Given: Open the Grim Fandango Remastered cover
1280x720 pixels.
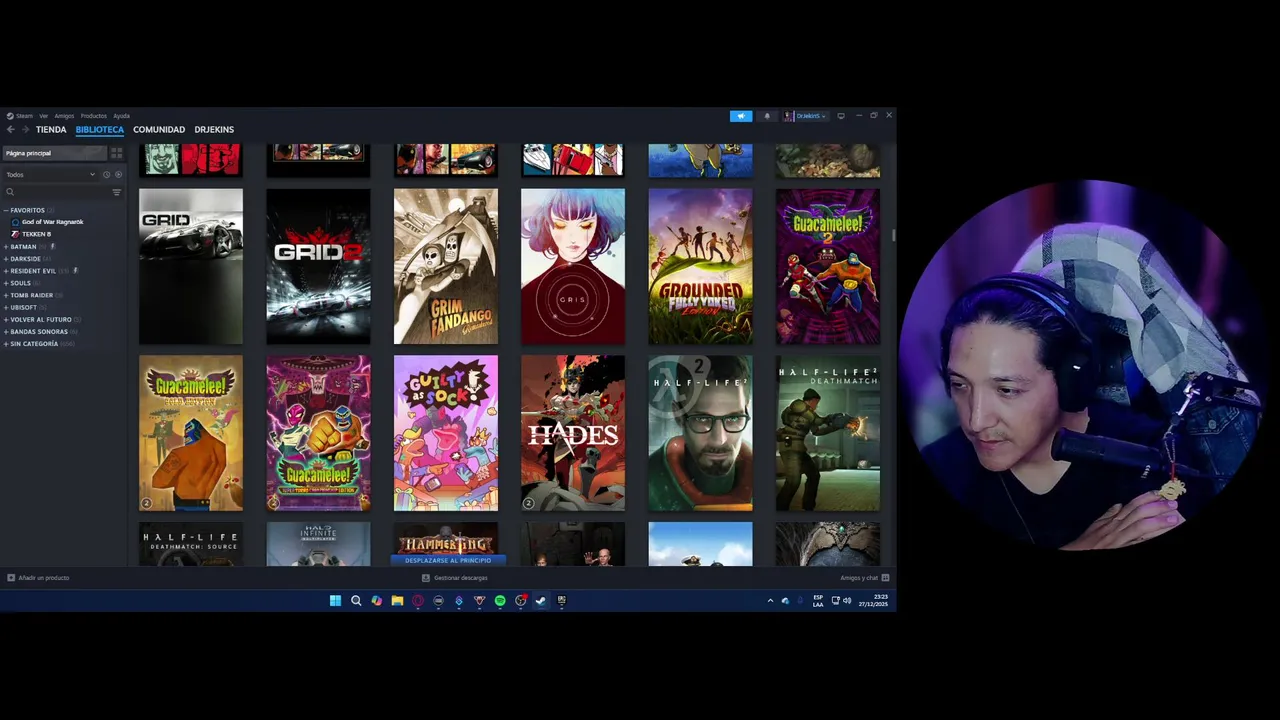Looking at the screenshot, I should (x=446, y=266).
